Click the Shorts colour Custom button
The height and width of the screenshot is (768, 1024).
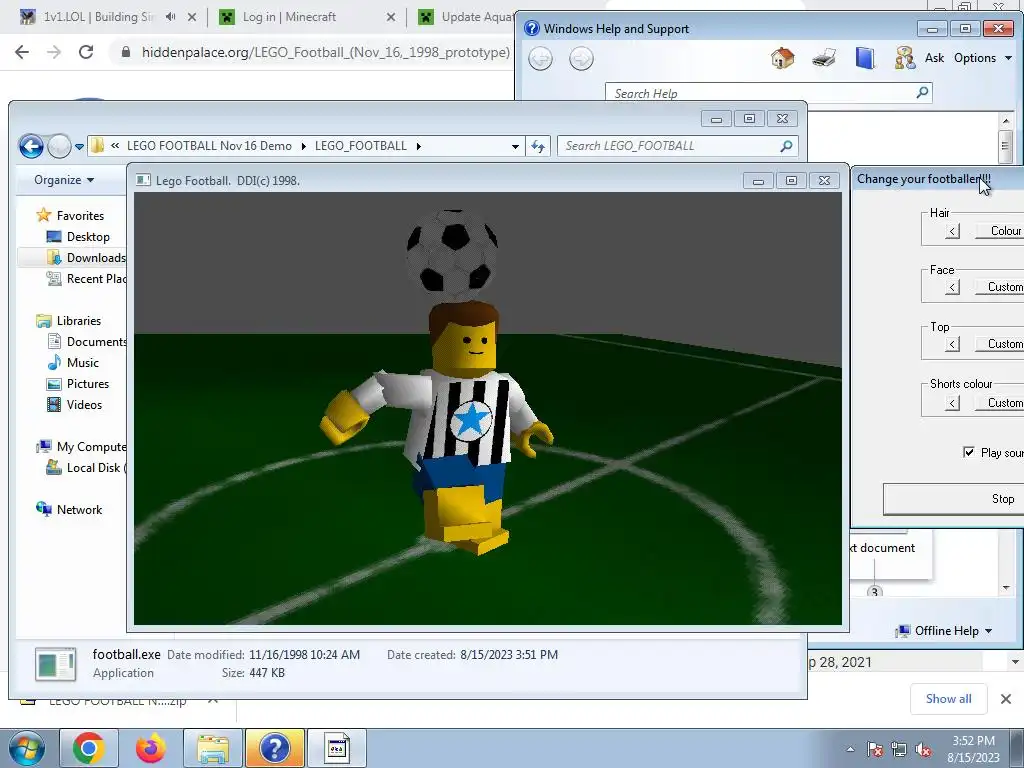tap(1000, 403)
